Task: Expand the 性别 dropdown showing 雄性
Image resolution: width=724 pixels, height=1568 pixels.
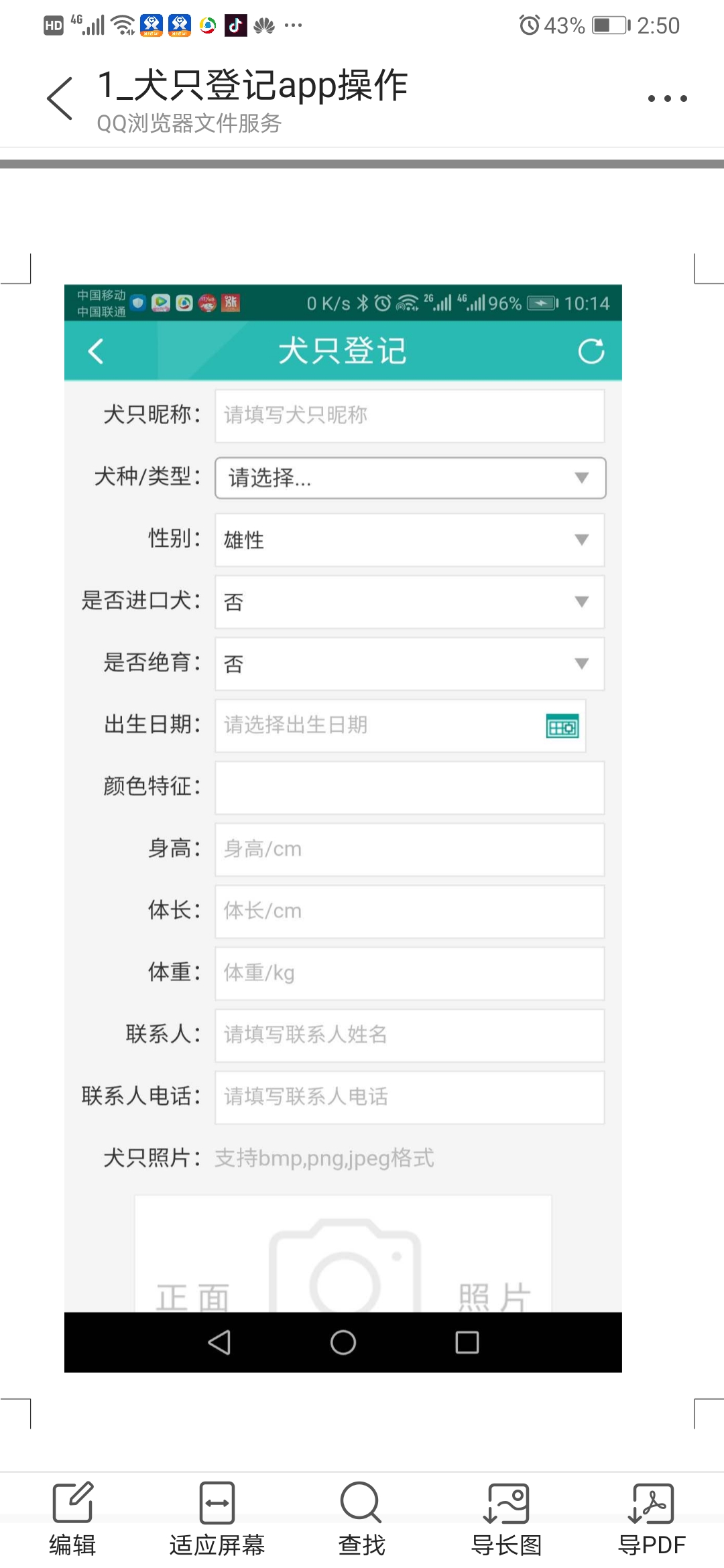Action: click(410, 539)
